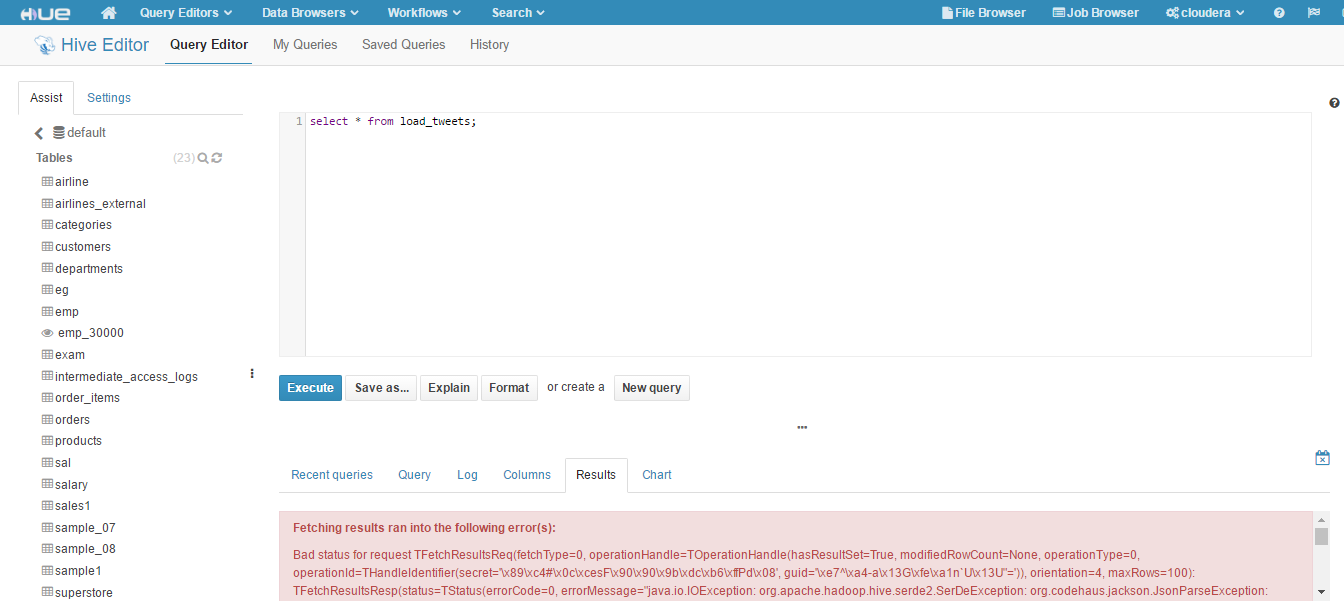Click the New query button
The height and width of the screenshot is (607, 1344).
(652, 388)
